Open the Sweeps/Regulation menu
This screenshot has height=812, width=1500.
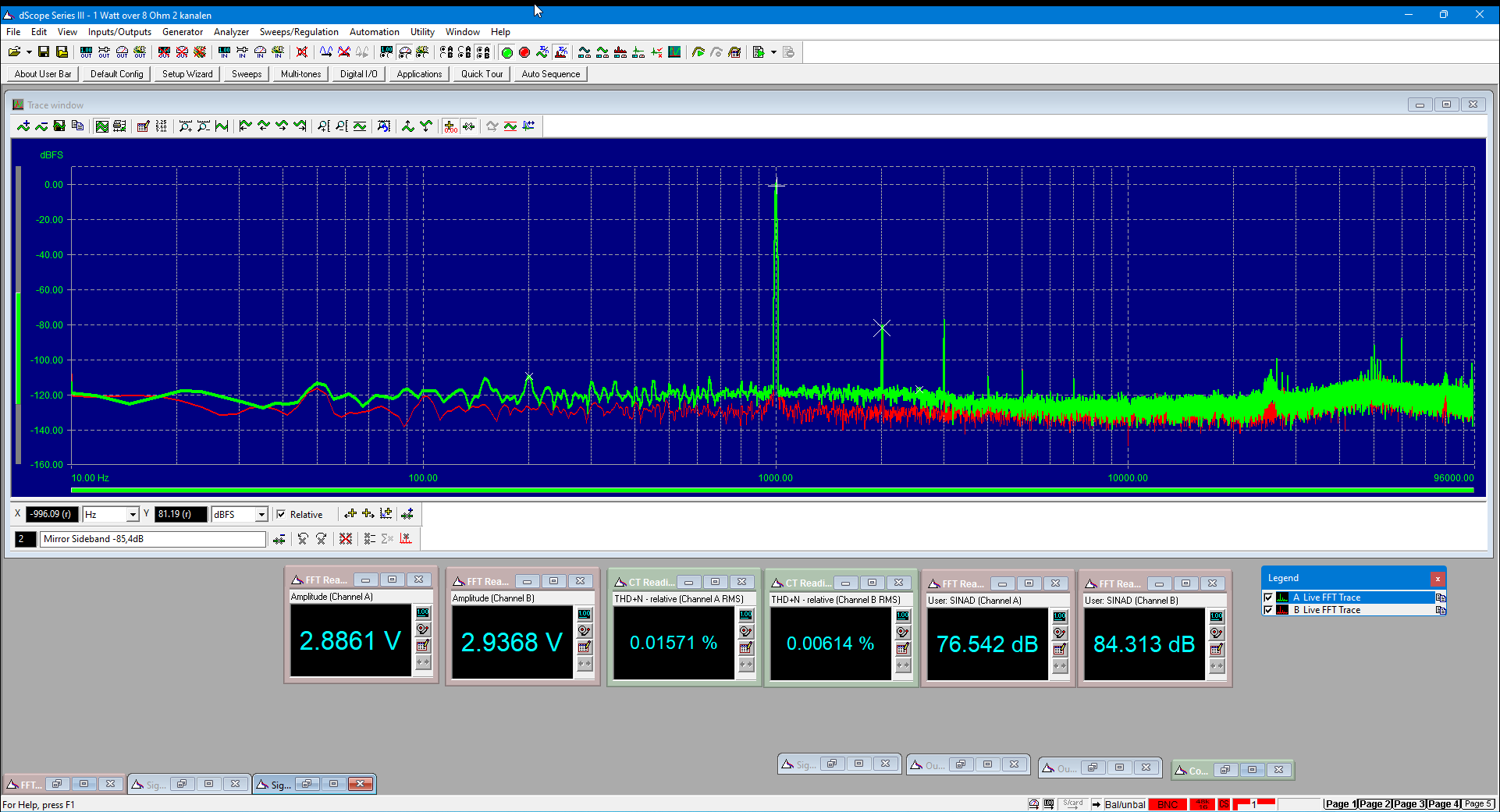click(299, 32)
